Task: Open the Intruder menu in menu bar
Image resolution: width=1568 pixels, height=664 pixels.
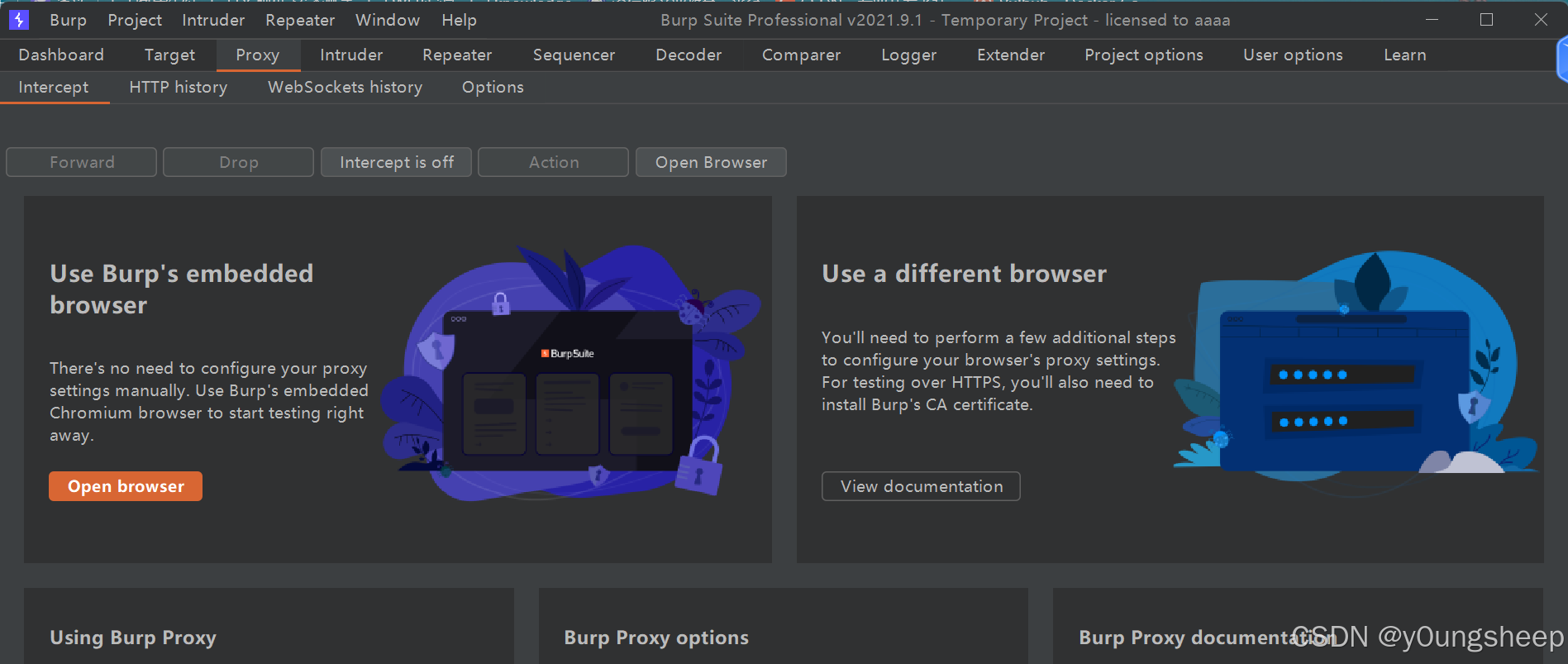Action: 213,20
